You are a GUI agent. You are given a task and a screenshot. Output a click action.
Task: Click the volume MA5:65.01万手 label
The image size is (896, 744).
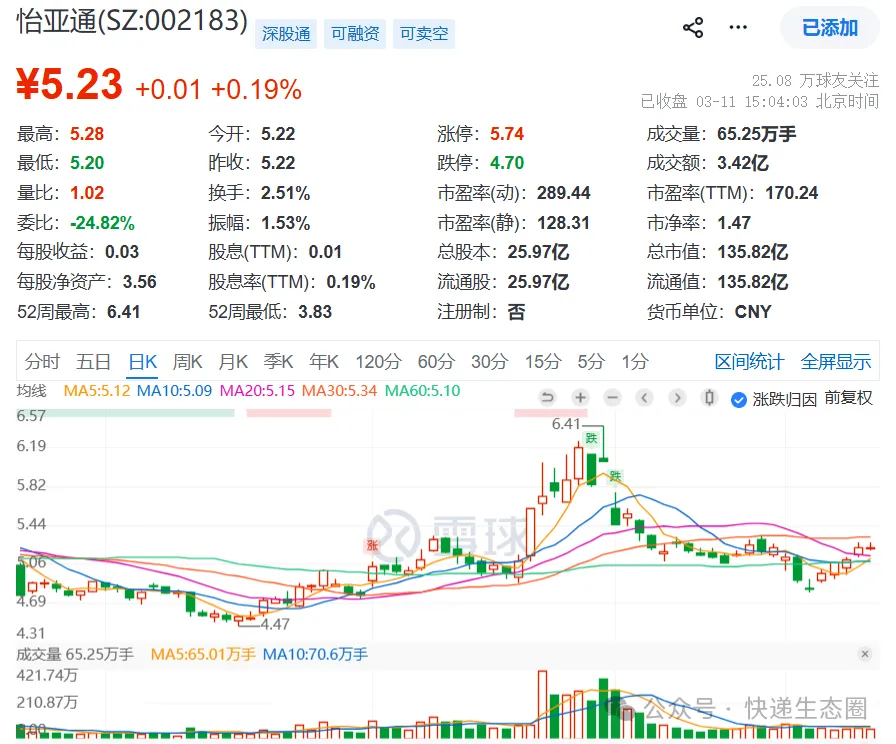(x=203, y=654)
